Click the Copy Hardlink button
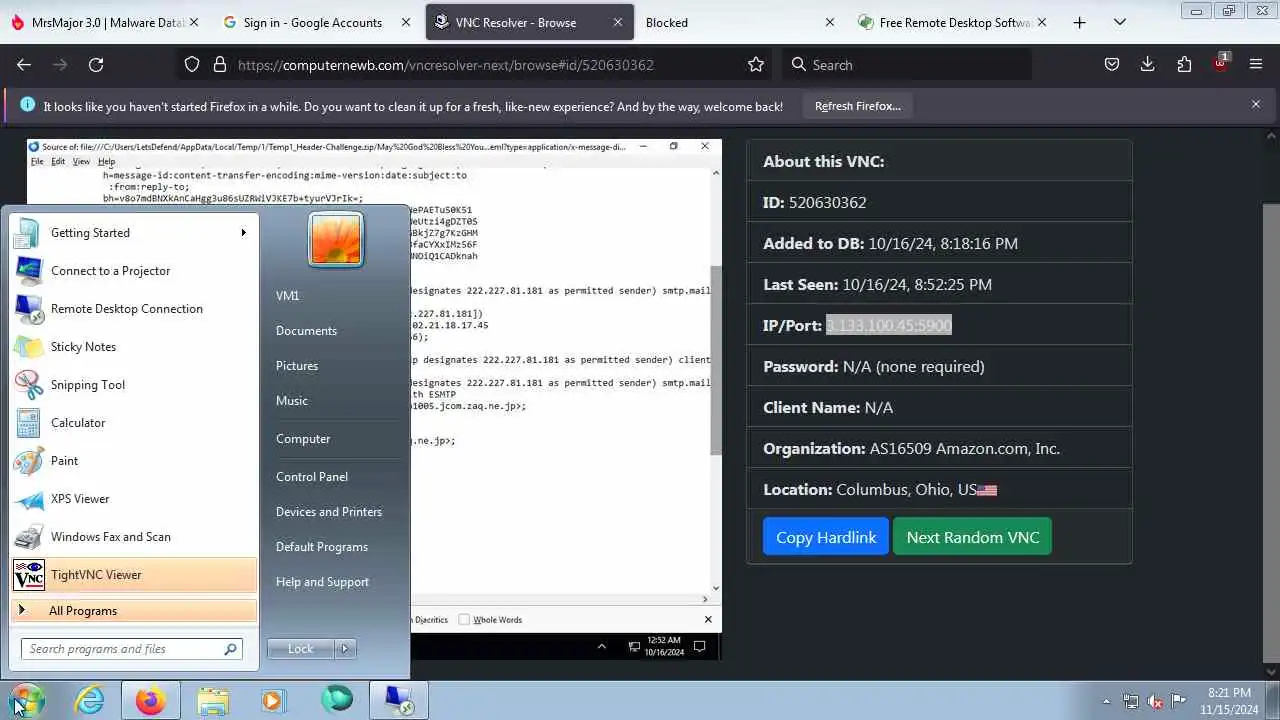Viewport: 1280px width, 720px height. point(826,537)
